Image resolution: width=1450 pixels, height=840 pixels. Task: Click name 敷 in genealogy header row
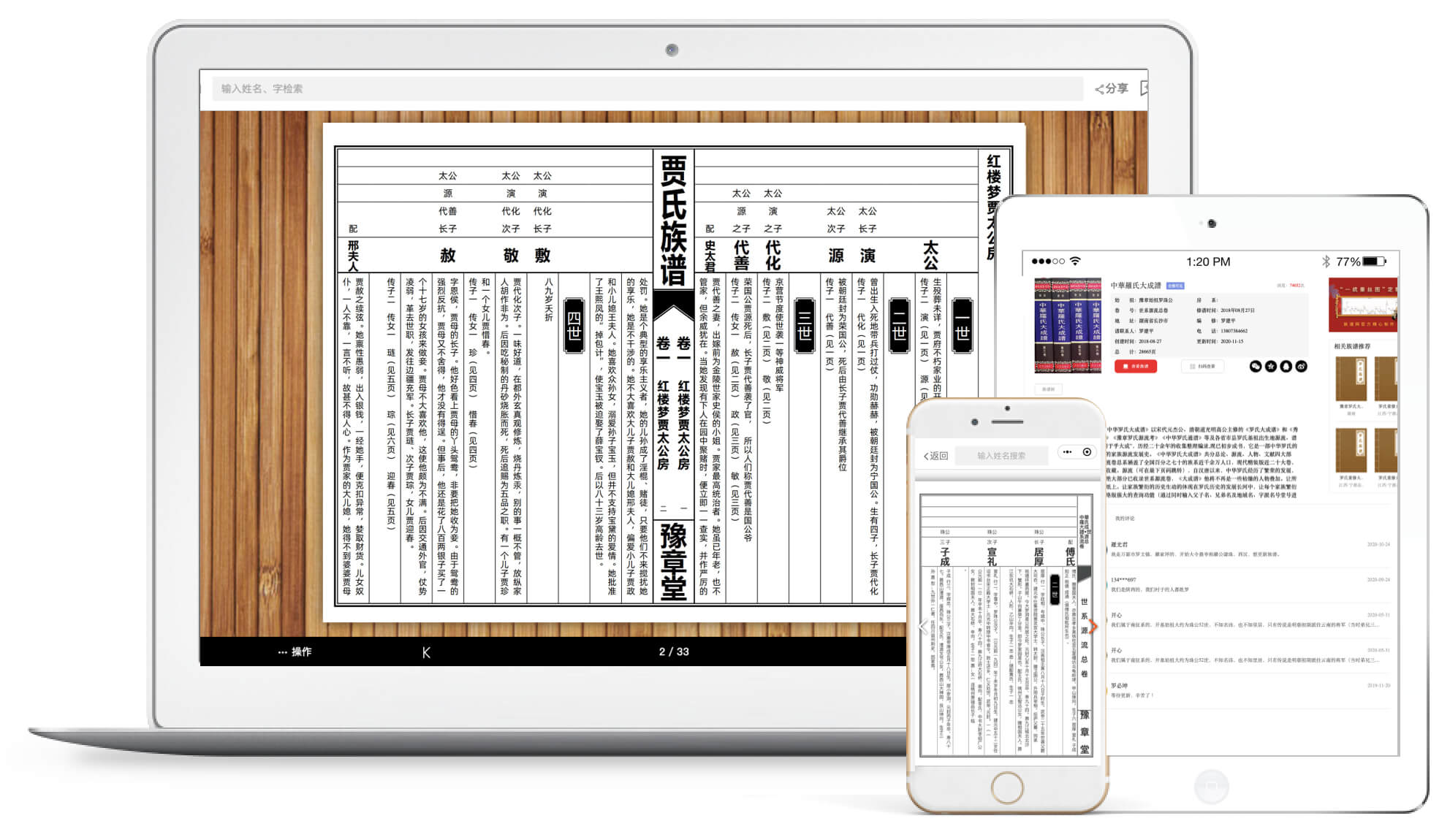click(542, 255)
